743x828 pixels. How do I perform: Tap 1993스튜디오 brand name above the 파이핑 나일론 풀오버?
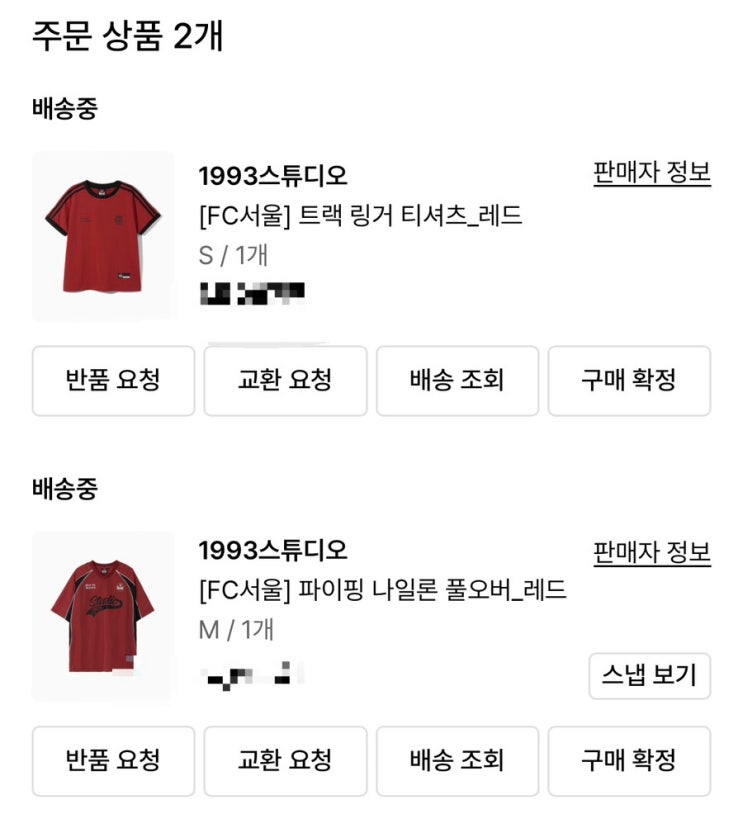(273, 550)
